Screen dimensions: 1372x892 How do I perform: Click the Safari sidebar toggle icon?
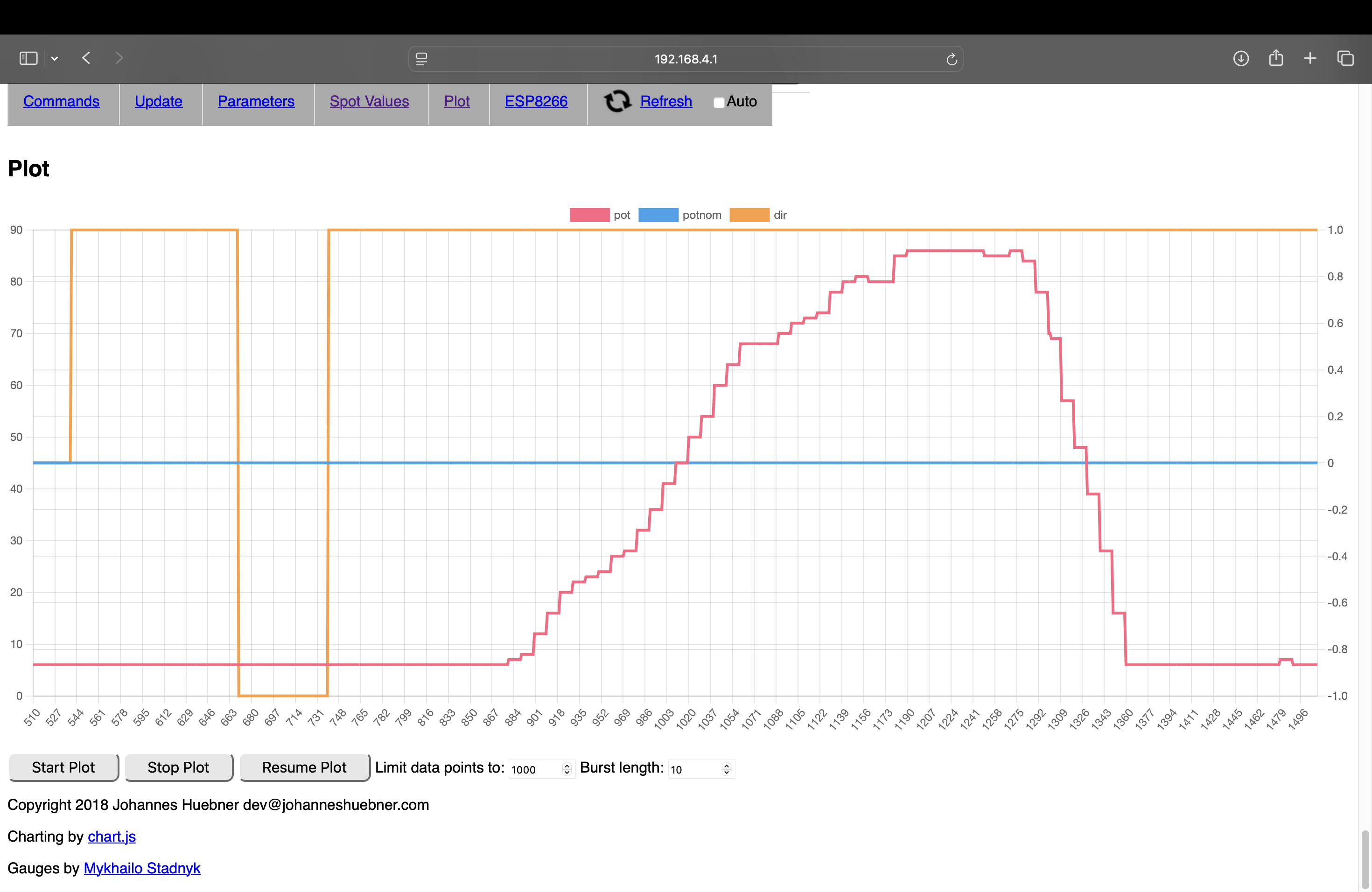28,58
